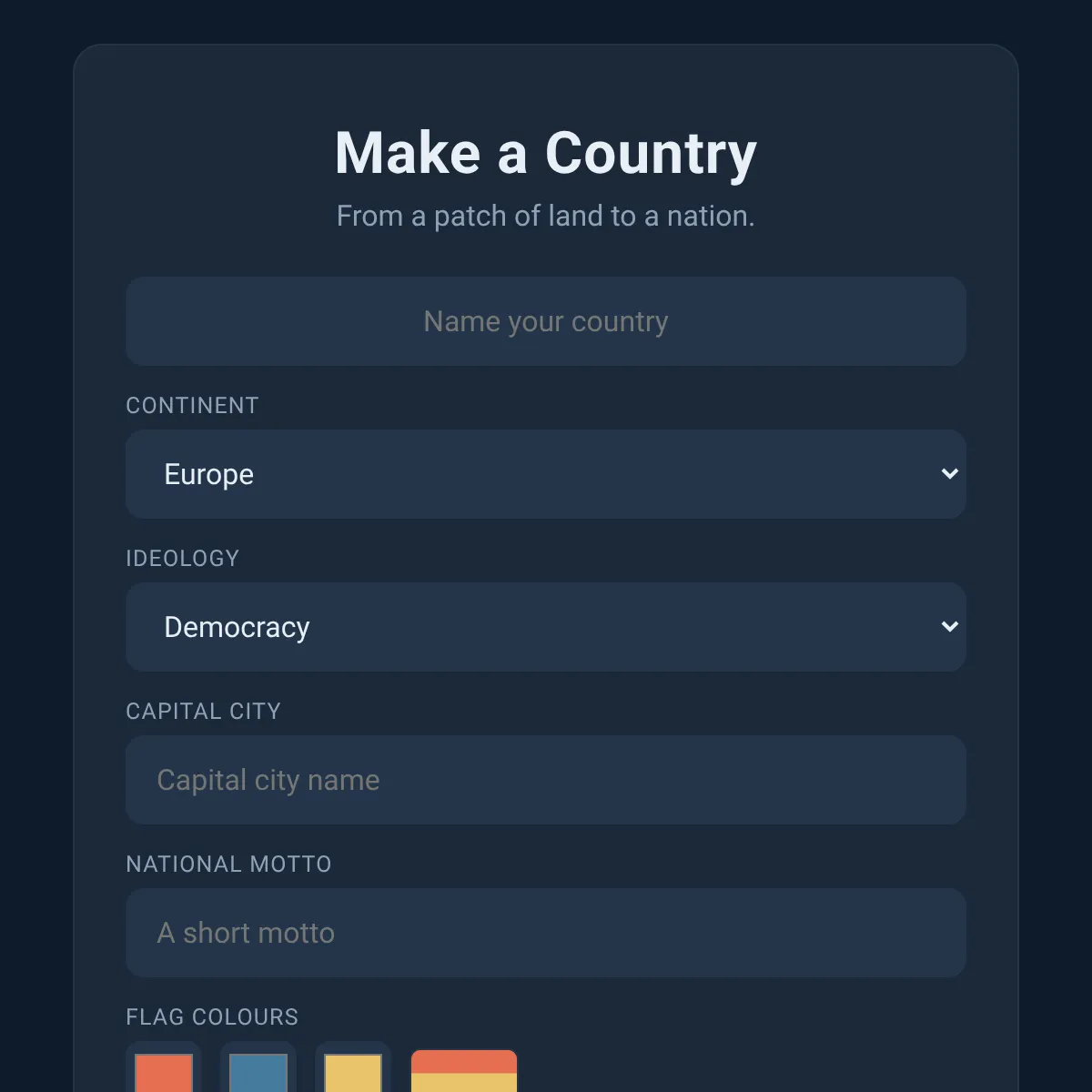Select the Europe text in Continent box
Screen dimensions: 1092x1092
tap(209, 475)
